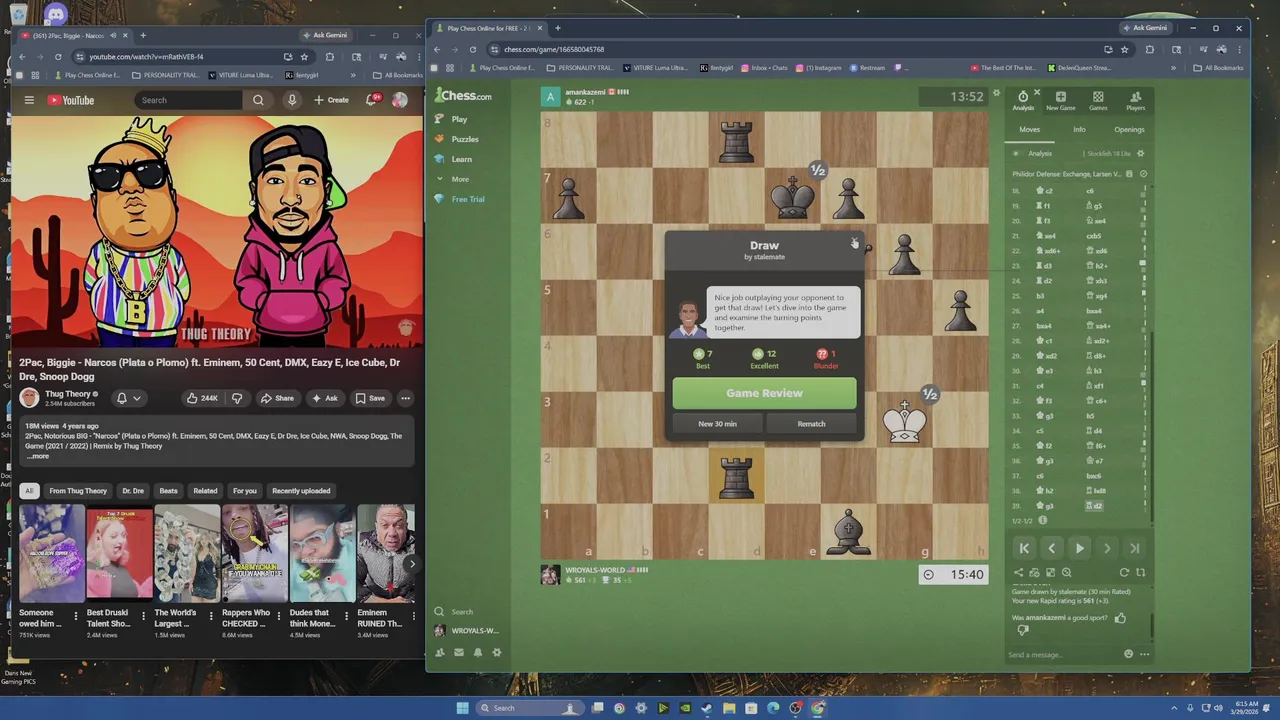
Task: Open the WROYALS-W profile in sidebar
Action: click(x=466, y=630)
